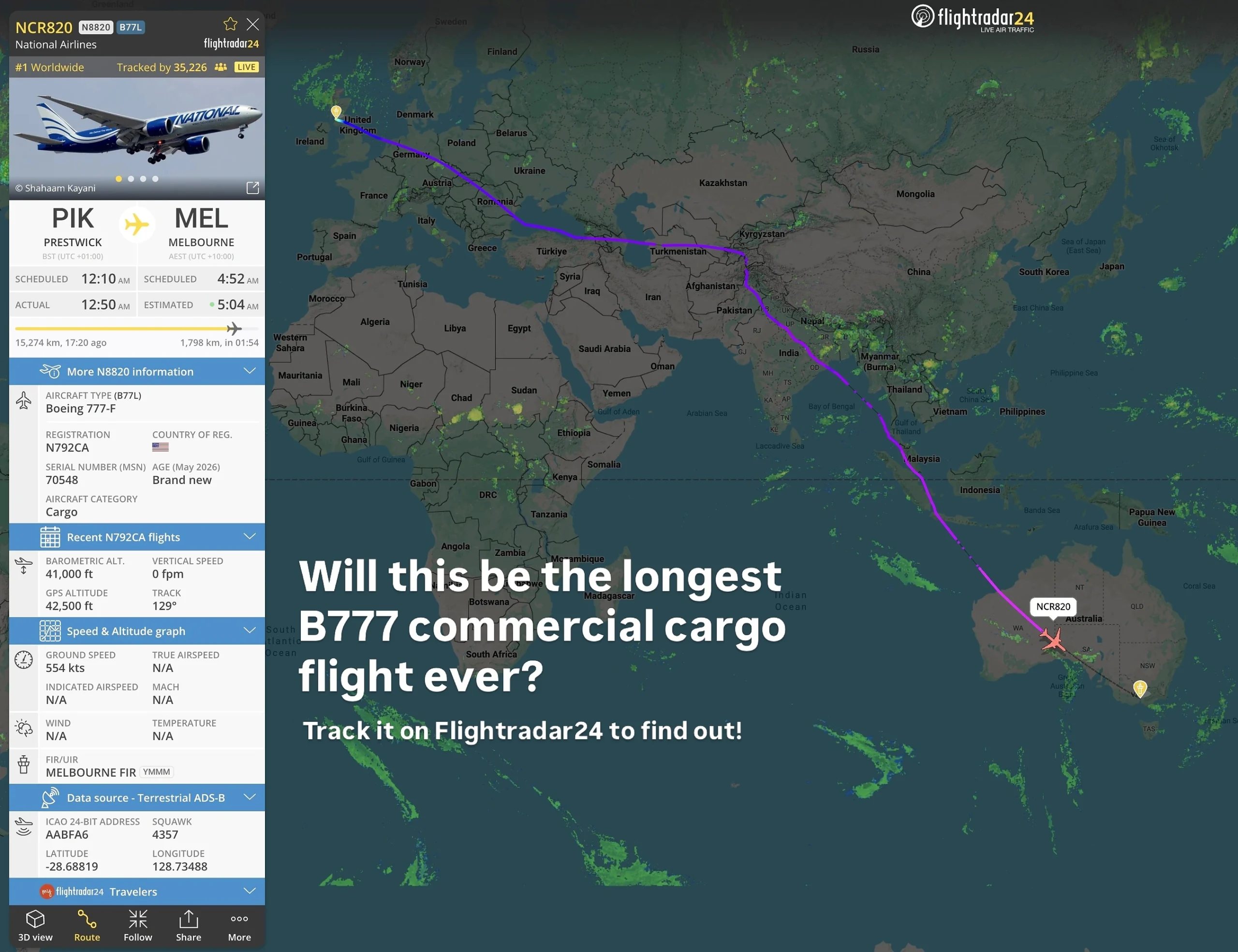Click the B77L aircraft type badge

click(x=131, y=27)
